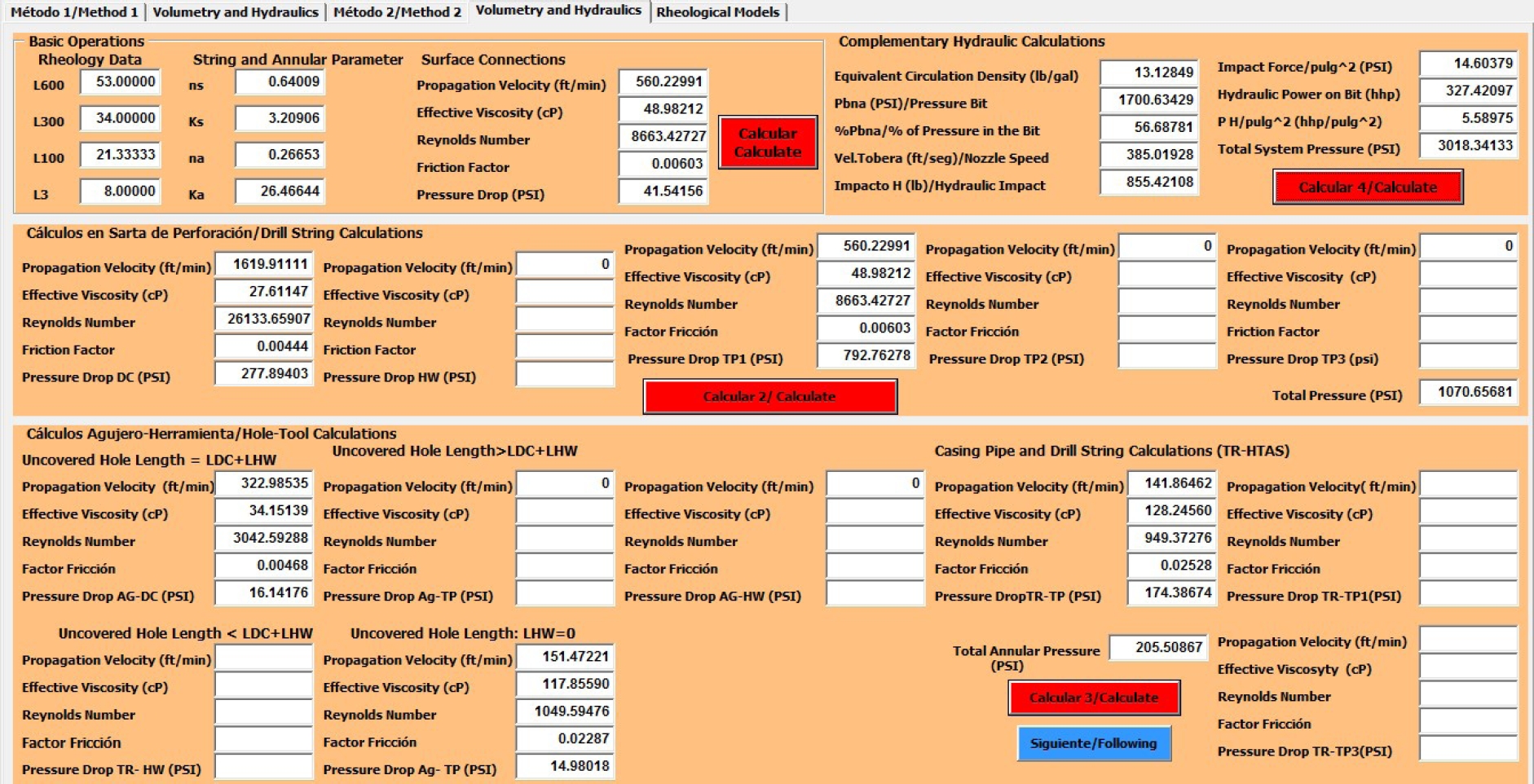Select the Hydraulic Power on Bit field
This screenshot has width=1534, height=784.
1468,91
